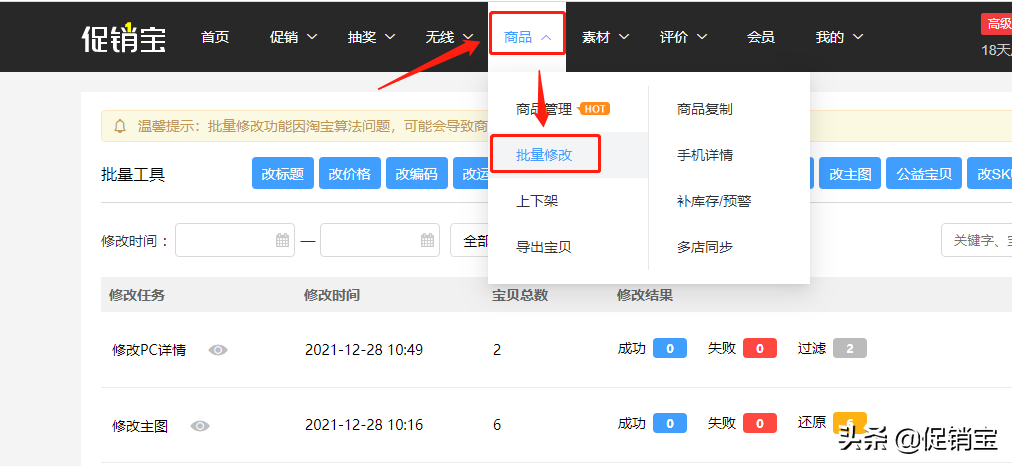
Task: Collapse the 商品 dropdown menu
Action: pyautogui.click(x=527, y=37)
